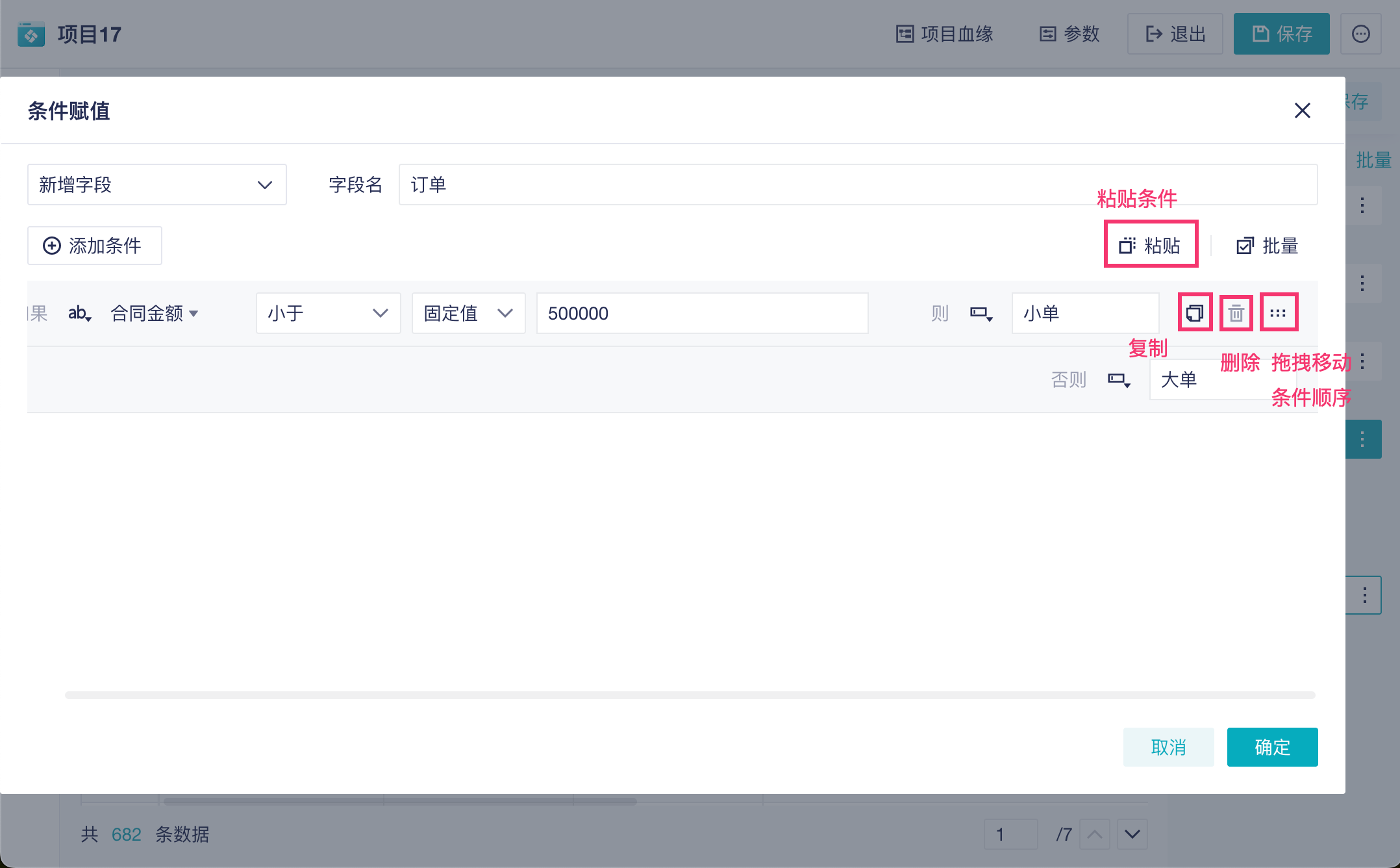Click 确定 to confirm dialog

click(1272, 747)
